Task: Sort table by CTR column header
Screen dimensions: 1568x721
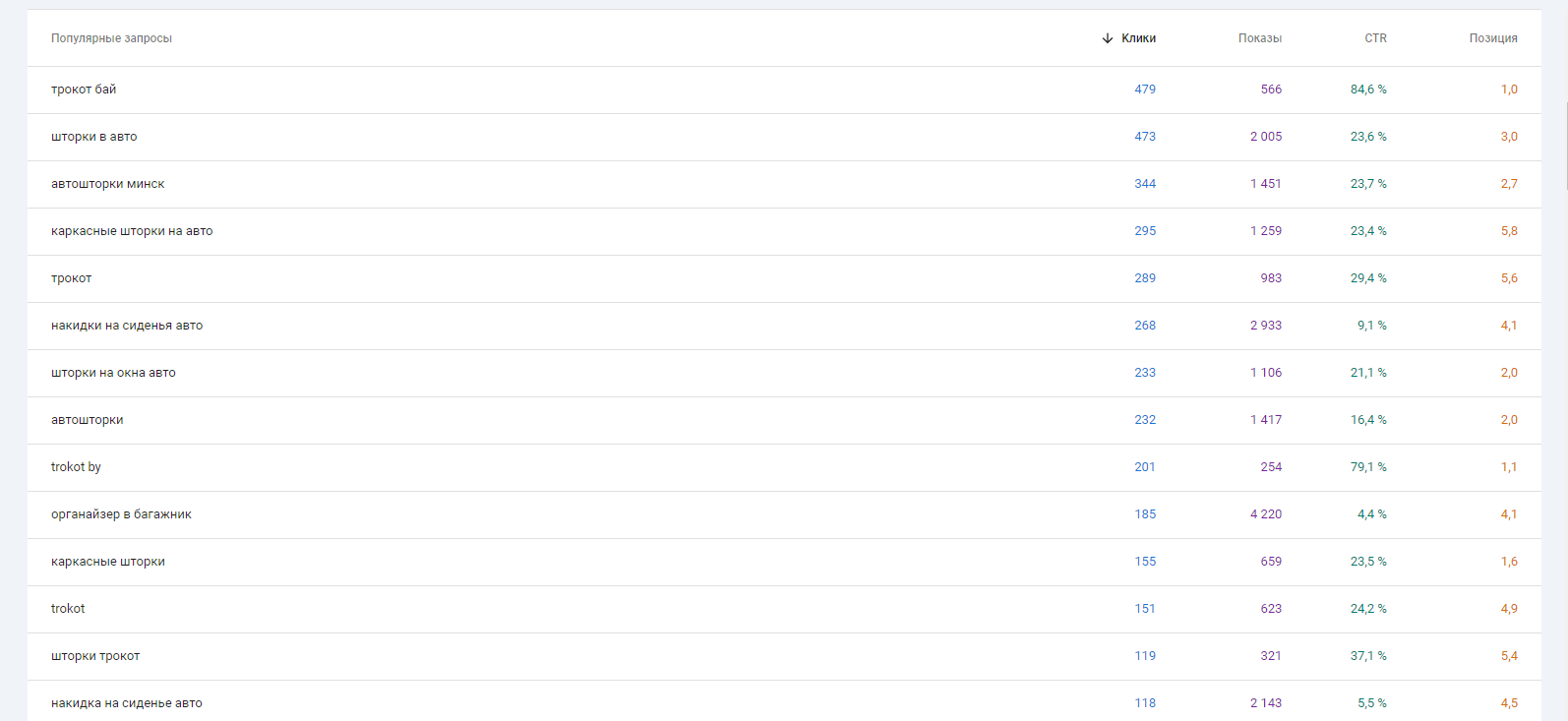Action: point(1375,38)
